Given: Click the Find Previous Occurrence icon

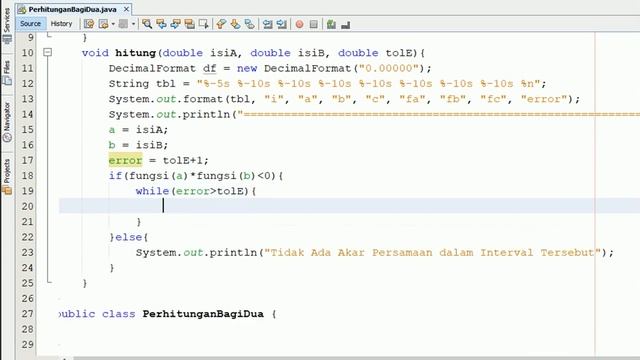Looking at the screenshot, I should point(161,24).
